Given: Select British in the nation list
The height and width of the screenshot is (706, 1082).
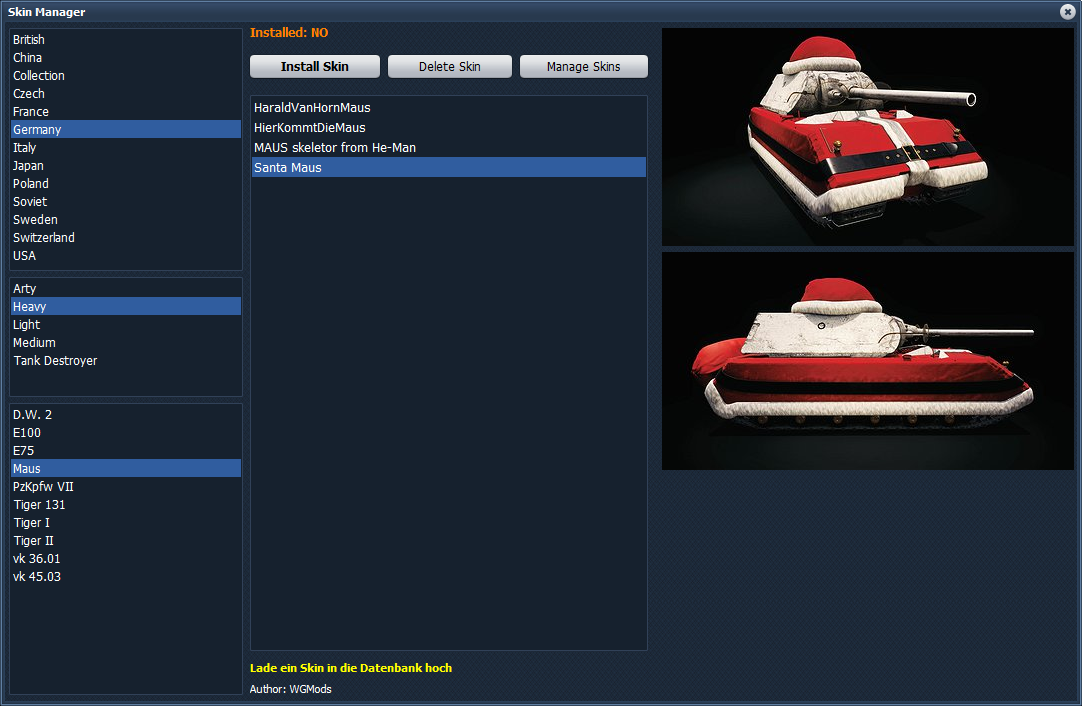Looking at the screenshot, I should tap(126, 39).
